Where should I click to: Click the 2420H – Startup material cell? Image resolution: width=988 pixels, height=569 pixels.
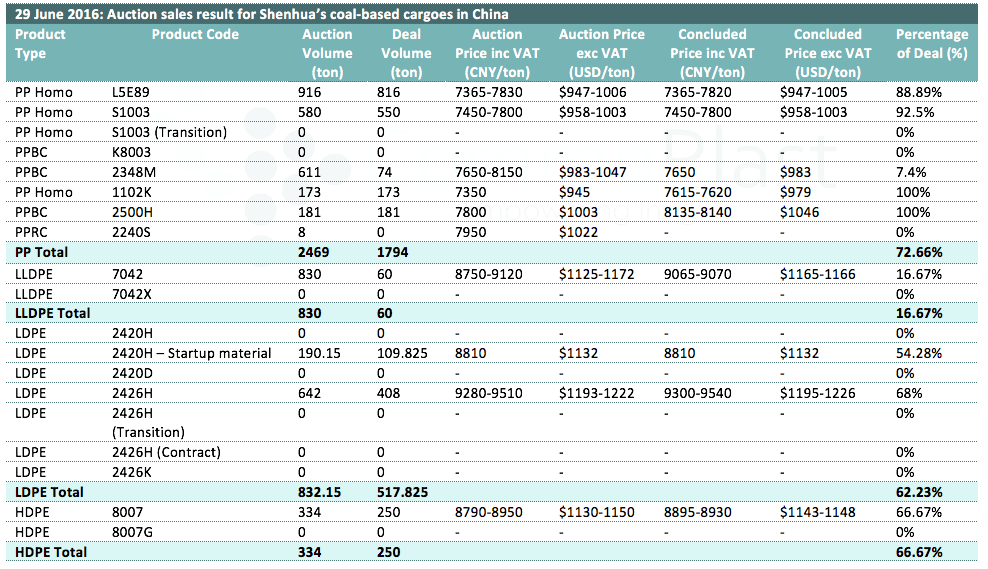(x=192, y=353)
